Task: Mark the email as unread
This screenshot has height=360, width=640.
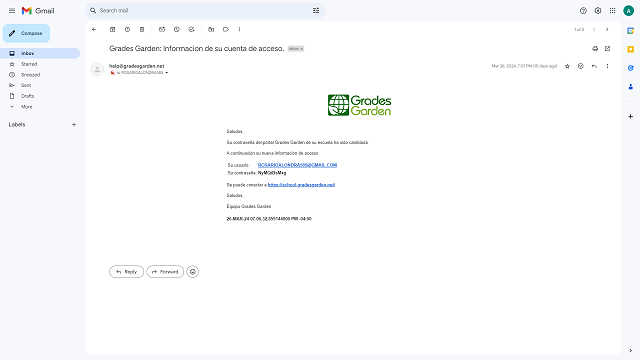Action: click(162, 29)
